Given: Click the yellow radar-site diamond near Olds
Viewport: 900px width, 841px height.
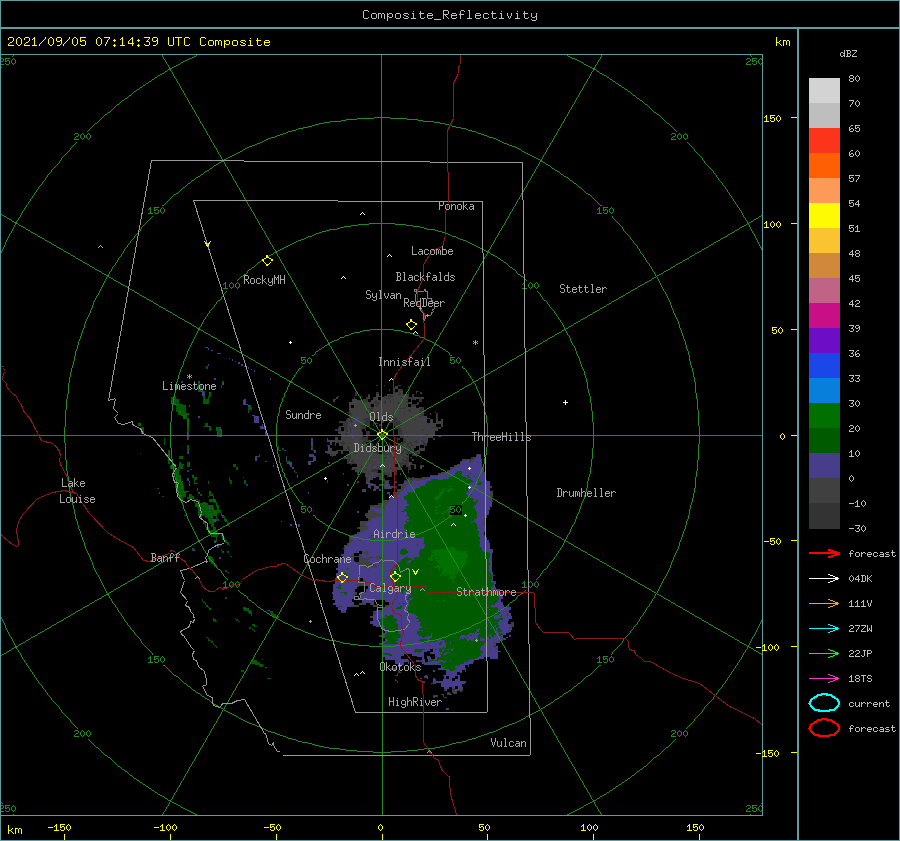Looking at the screenshot, I should tap(382, 435).
